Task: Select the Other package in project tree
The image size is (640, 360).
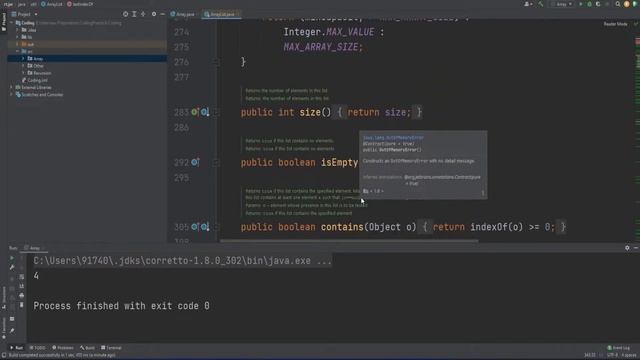Action: [x=36, y=66]
